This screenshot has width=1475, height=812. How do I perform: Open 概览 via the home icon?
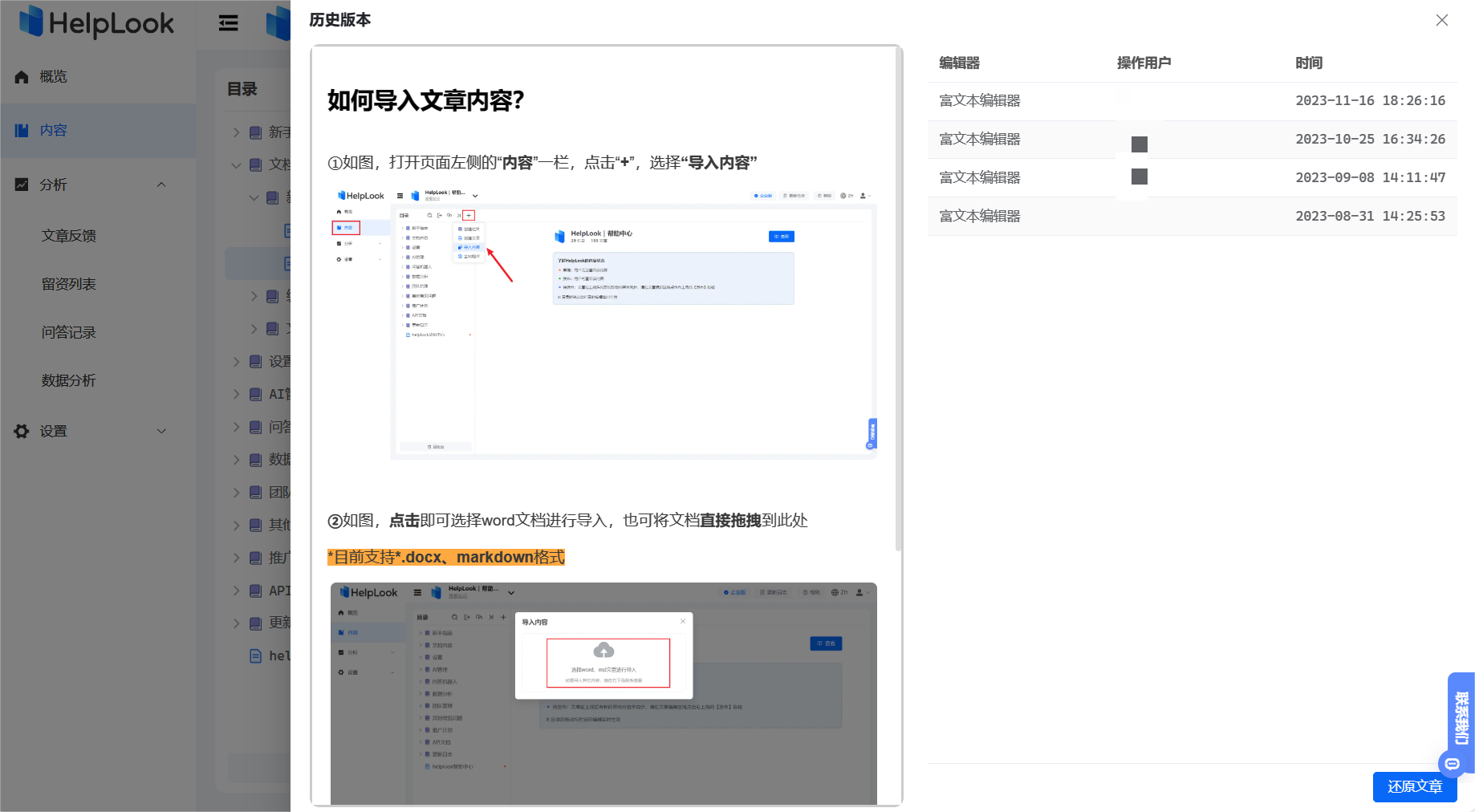[x=22, y=76]
